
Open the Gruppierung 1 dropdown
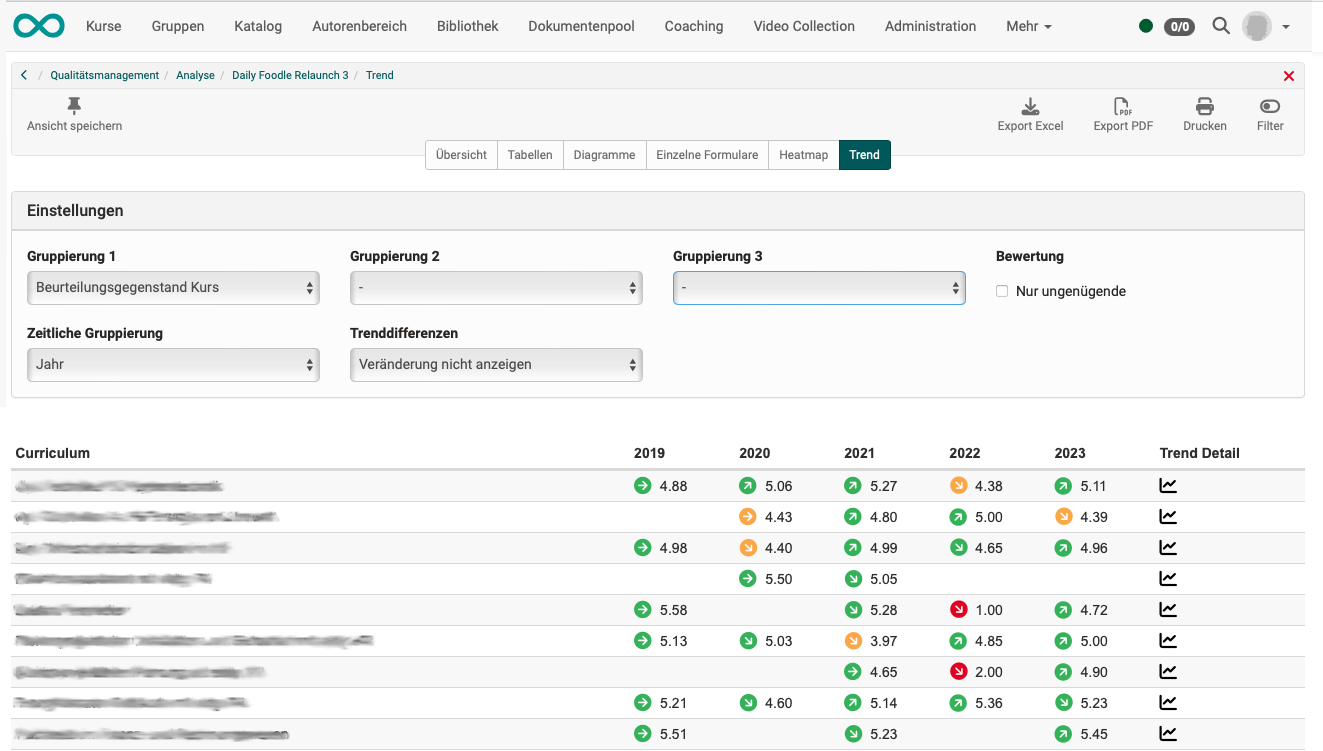point(173,287)
